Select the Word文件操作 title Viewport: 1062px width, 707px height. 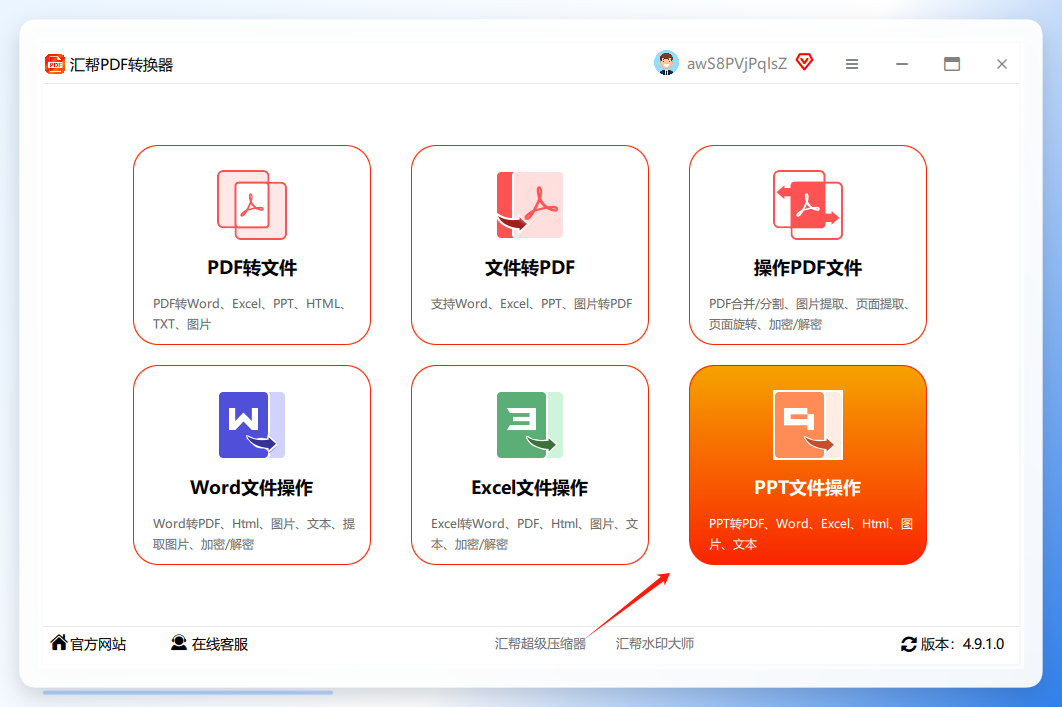pos(252,488)
